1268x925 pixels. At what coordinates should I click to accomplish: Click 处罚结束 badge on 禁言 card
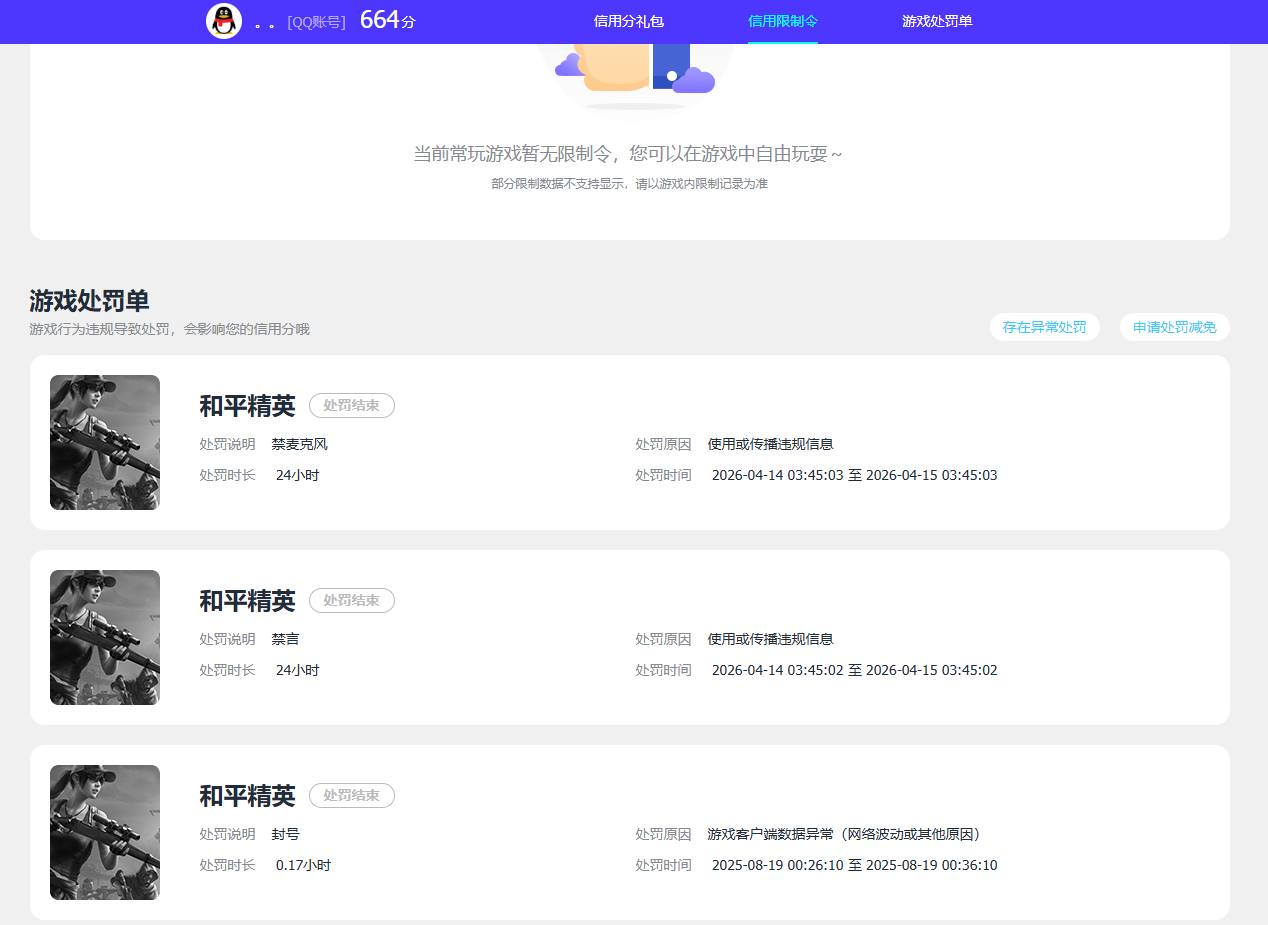click(352, 600)
